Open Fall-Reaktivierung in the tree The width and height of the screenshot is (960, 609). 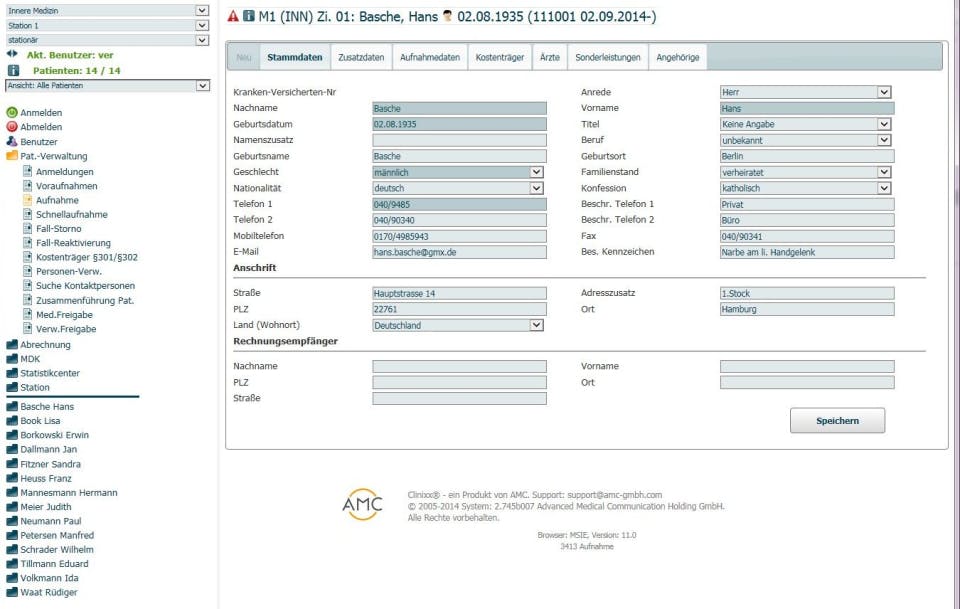tap(73, 243)
